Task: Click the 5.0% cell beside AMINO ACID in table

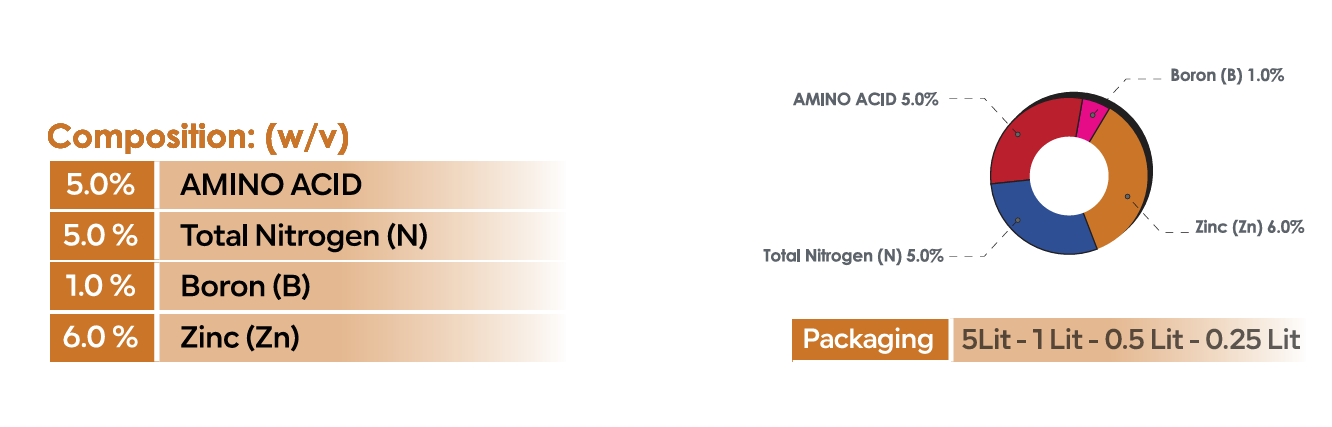Action: (x=102, y=185)
